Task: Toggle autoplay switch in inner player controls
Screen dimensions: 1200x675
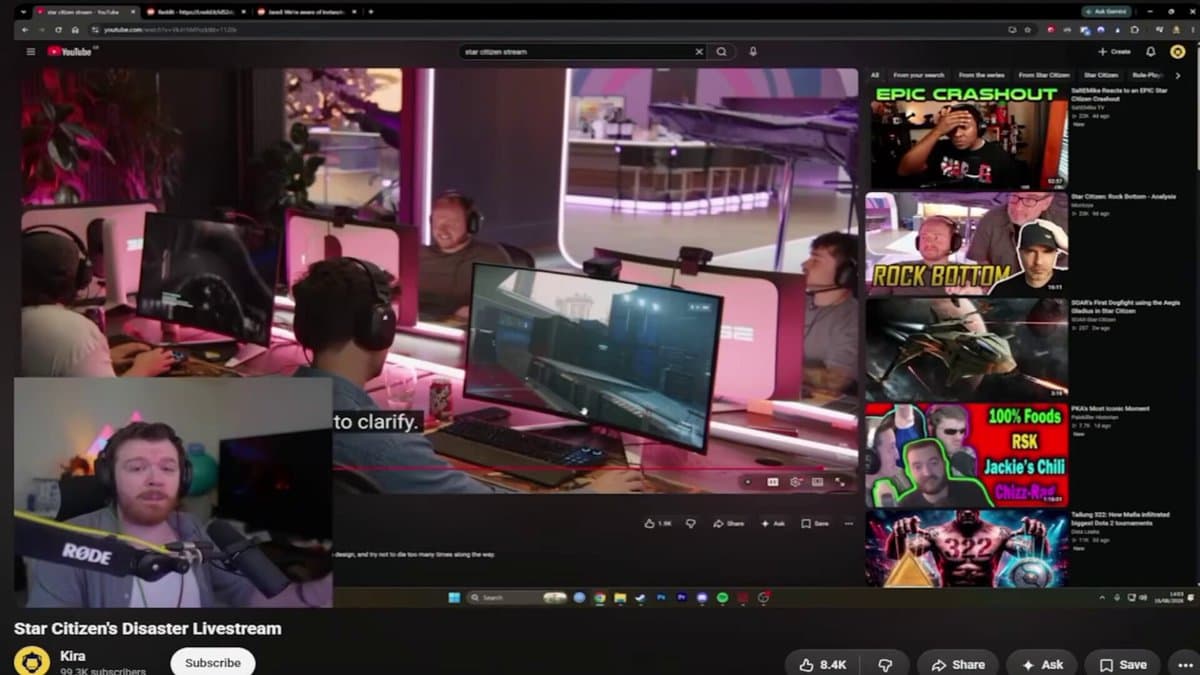Action: [x=747, y=481]
